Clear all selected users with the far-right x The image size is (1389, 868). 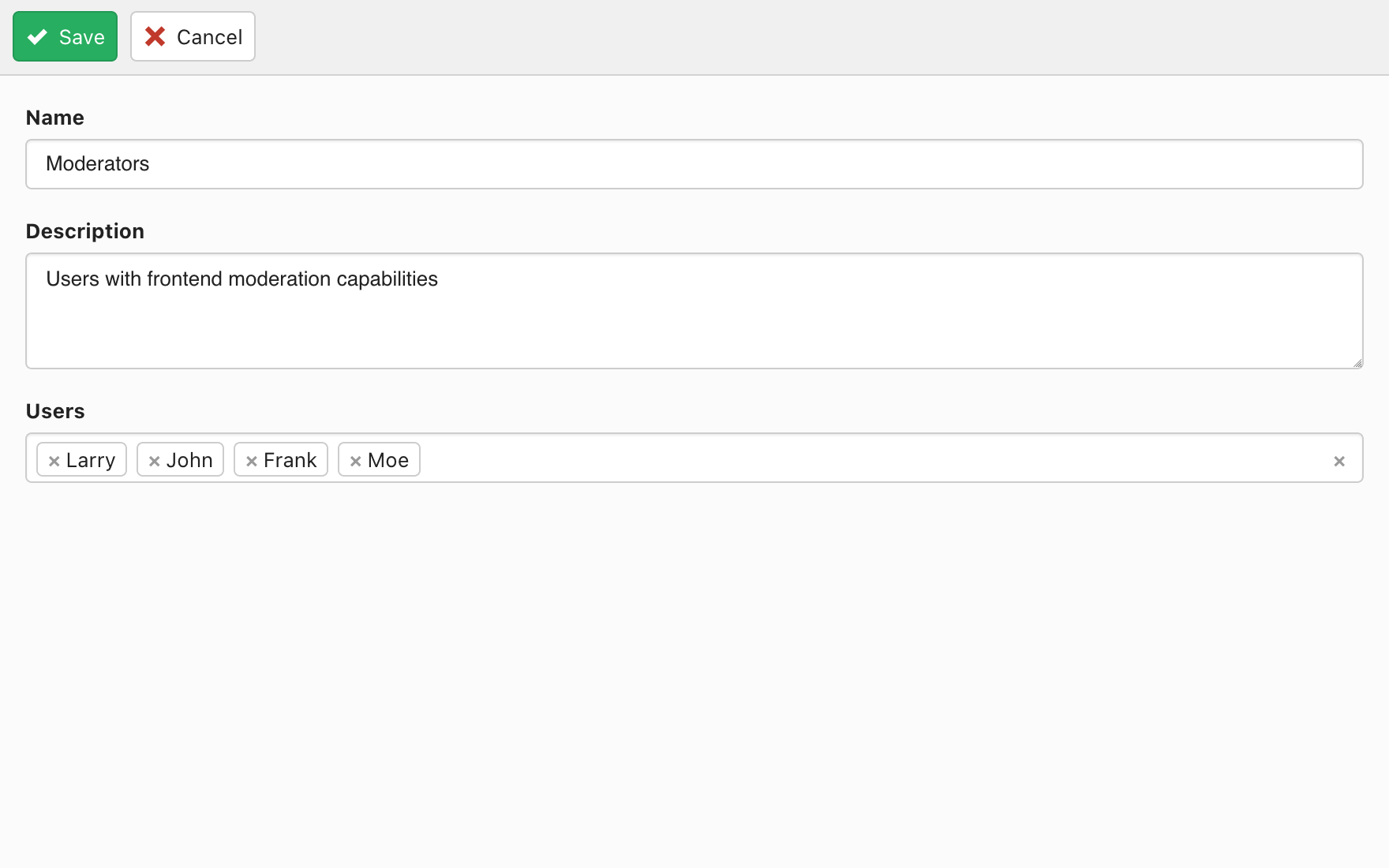(1338, 461)
